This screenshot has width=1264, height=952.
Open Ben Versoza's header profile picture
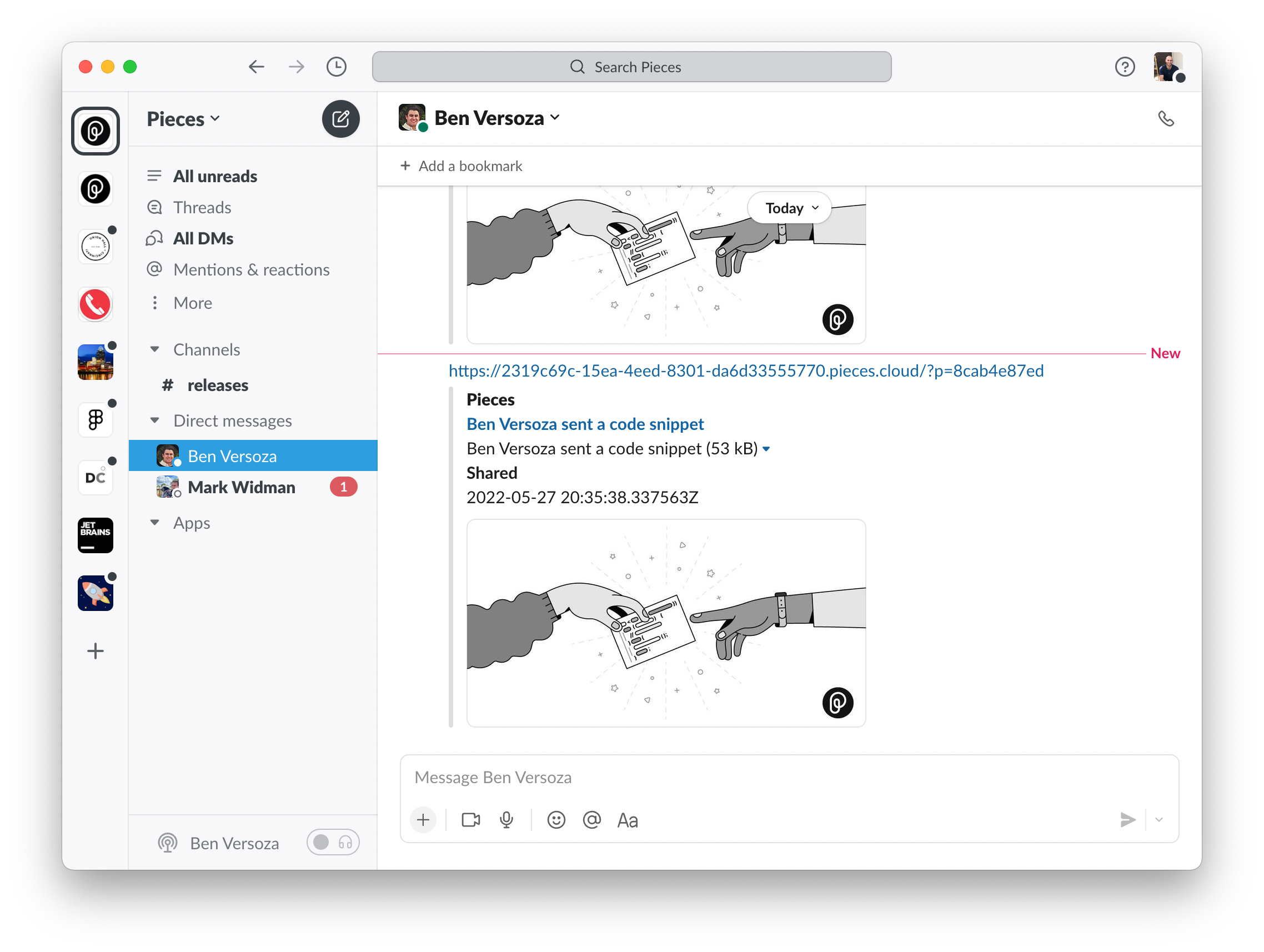point(413,118)
